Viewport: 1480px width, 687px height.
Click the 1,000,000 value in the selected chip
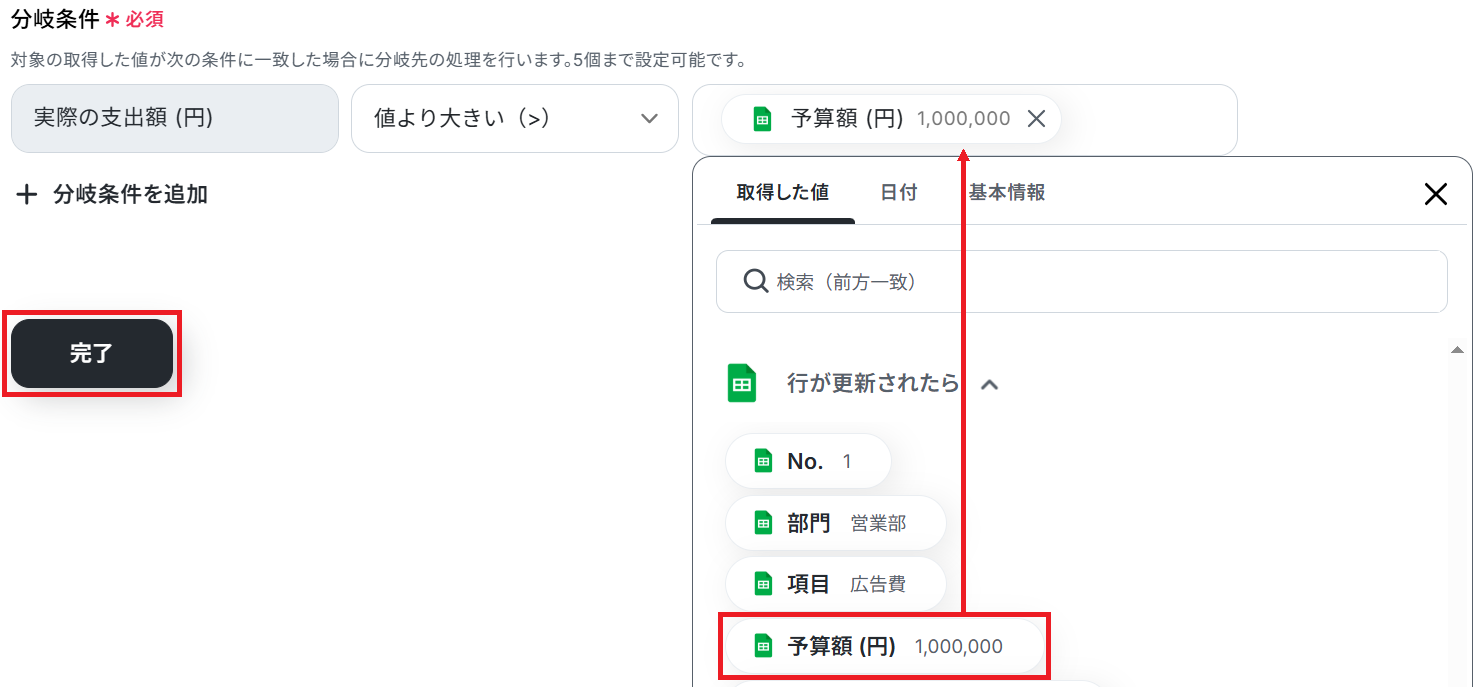[963, 119]
